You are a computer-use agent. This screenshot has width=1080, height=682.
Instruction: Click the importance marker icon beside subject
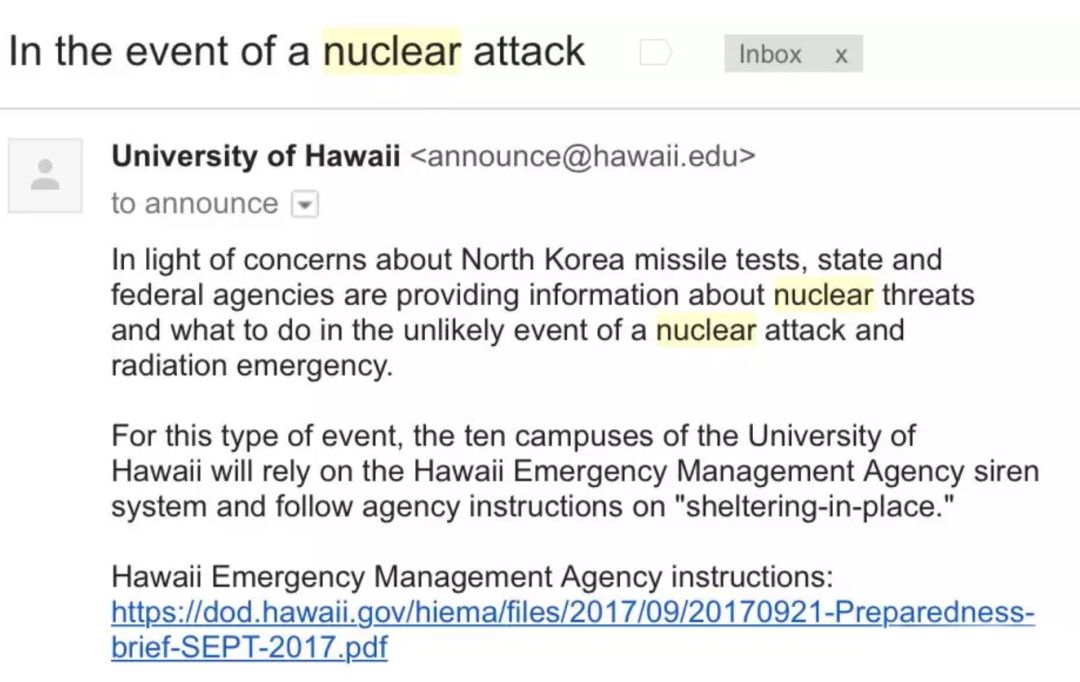[655, 52]
